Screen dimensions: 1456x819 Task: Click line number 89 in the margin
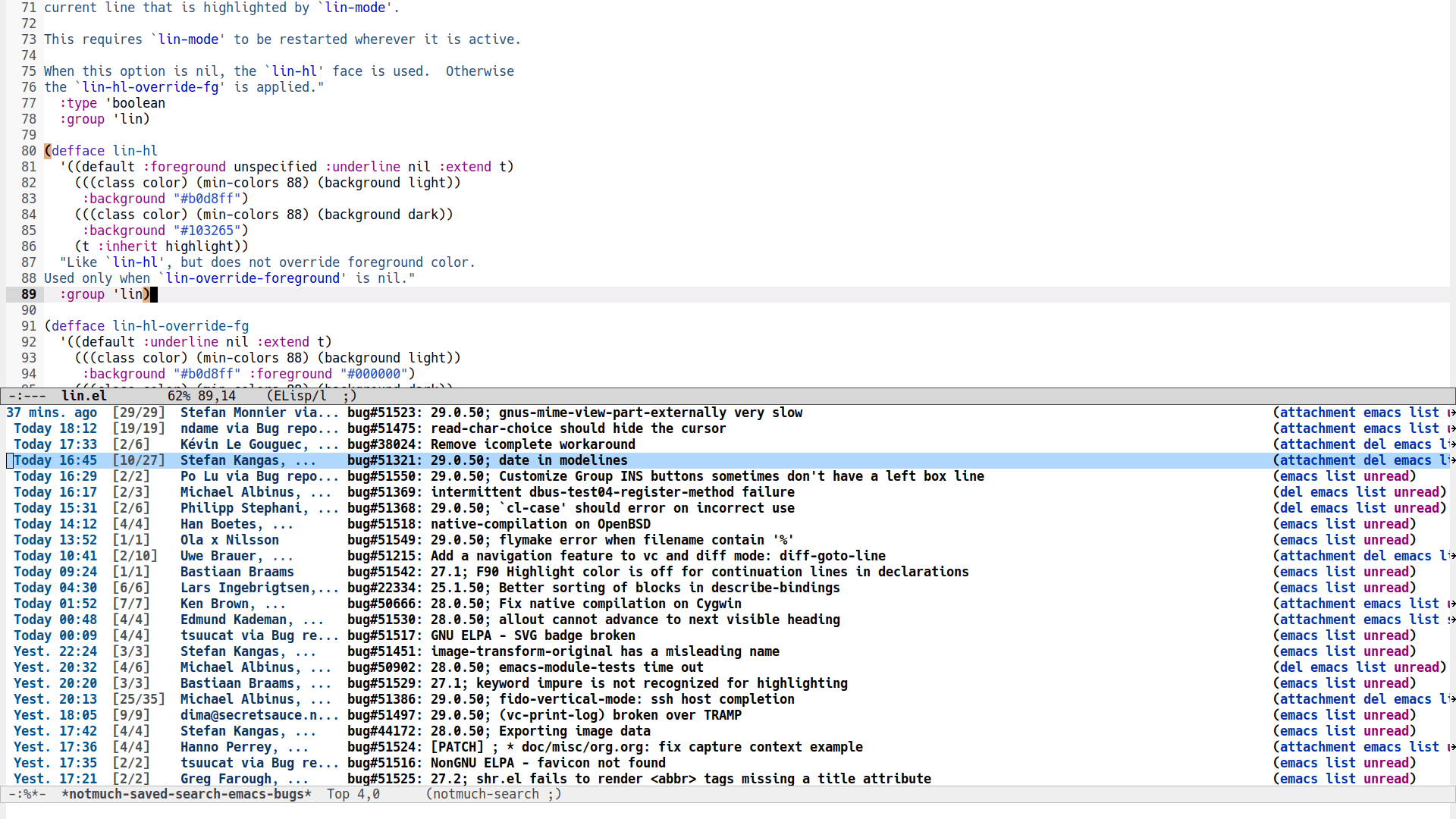(x=29, y=294)
